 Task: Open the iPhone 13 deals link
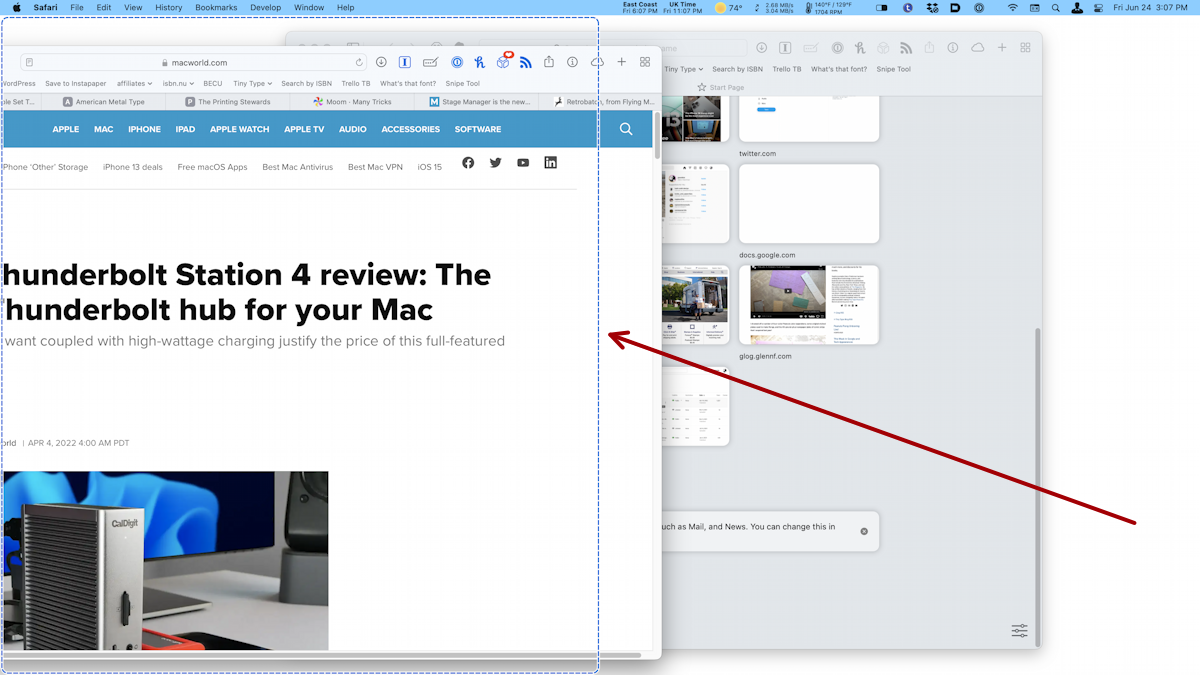click(x=131, y=167)
